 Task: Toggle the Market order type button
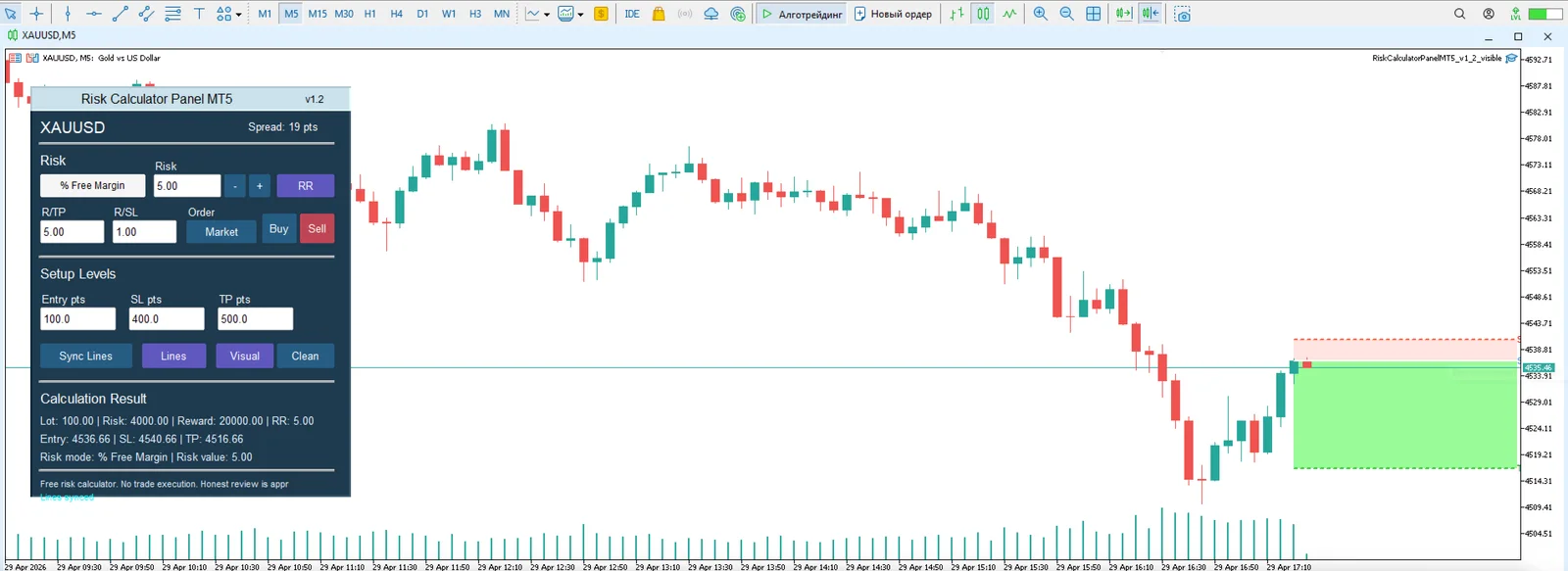click(x=221, y=232)
